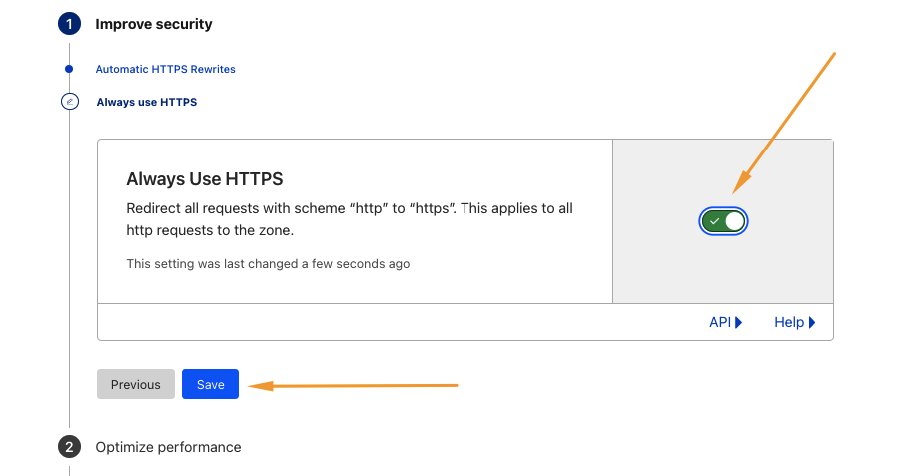Go to Automatic HTTPS Rewrites step
Screen dimensions: 914x476
tap(166, 70)
